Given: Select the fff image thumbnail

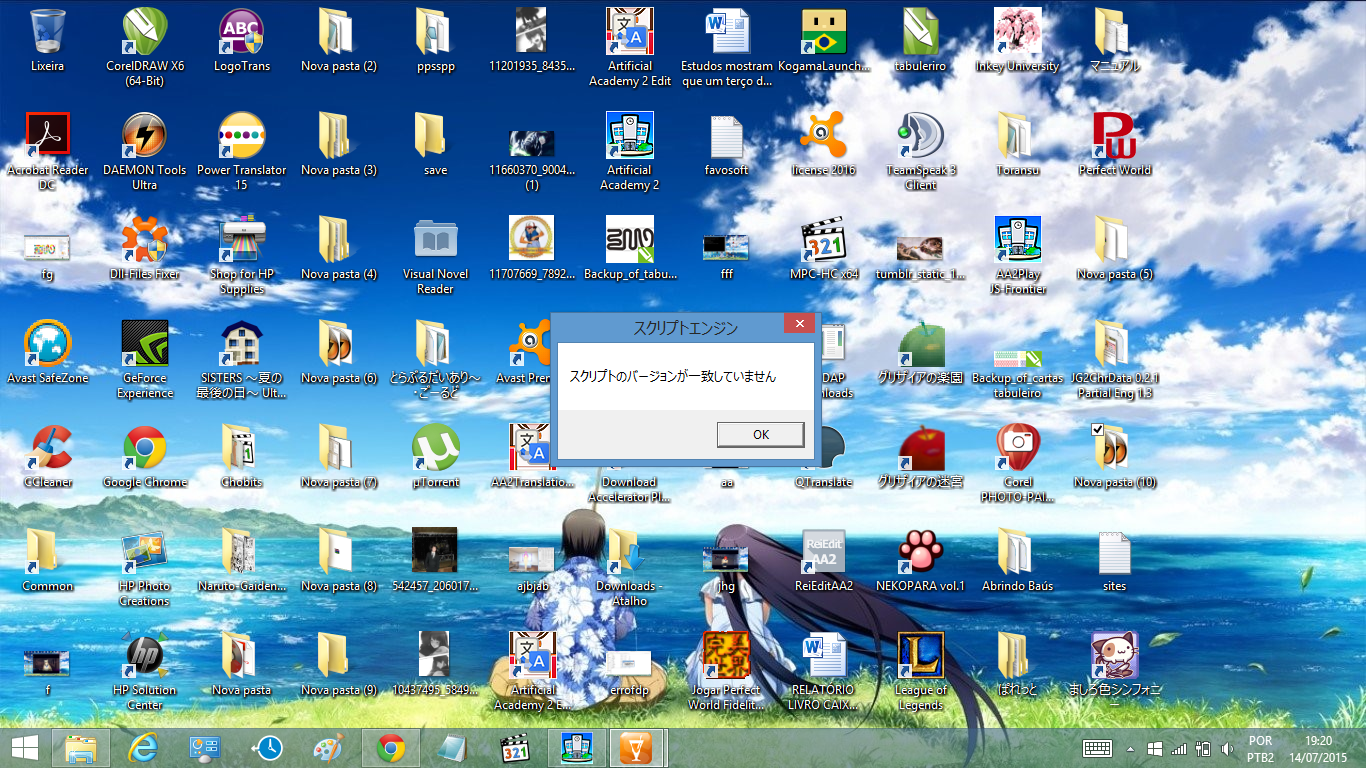Looking at the screenshot, I should [727, 248].
